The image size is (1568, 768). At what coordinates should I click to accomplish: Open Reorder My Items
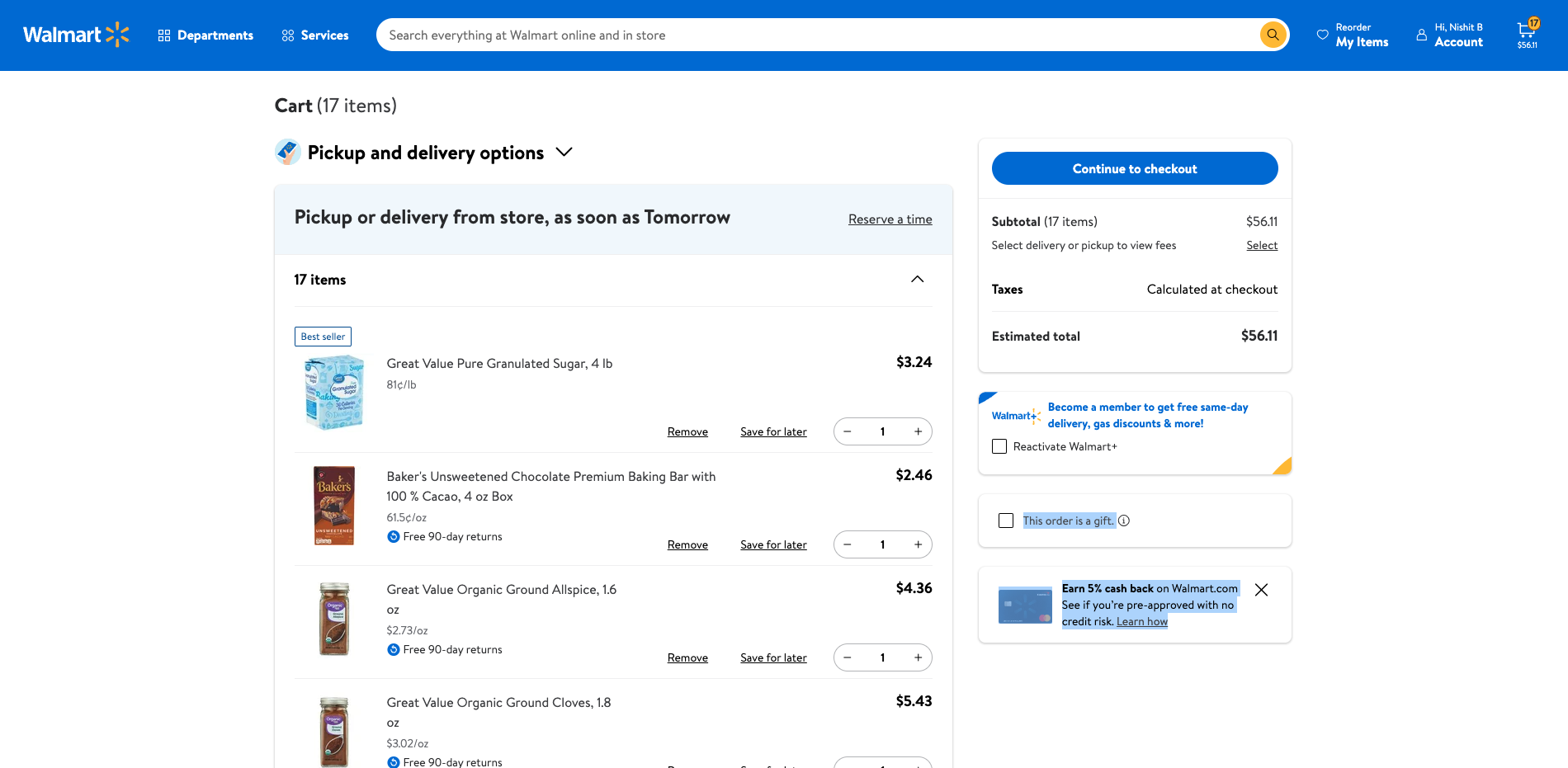click(1353, 35)
